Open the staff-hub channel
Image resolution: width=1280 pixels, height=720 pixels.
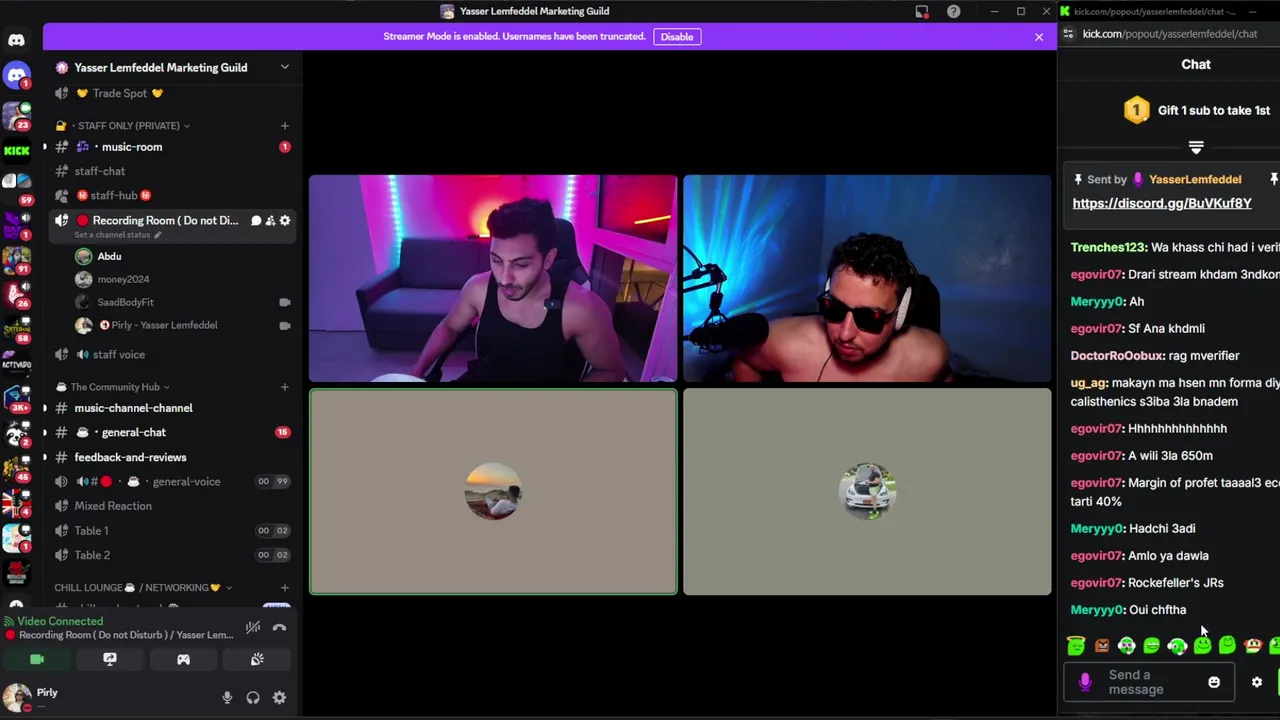170,196
